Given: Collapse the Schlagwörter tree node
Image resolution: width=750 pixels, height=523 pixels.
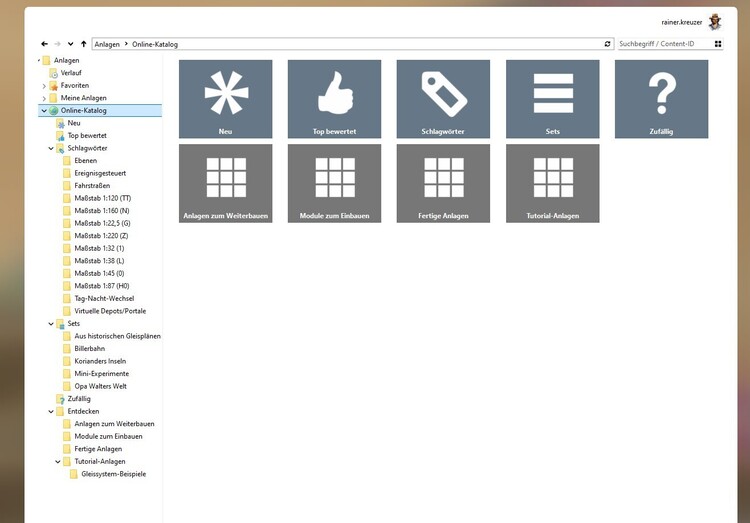Looking at the screenshot, I should 51,148.
